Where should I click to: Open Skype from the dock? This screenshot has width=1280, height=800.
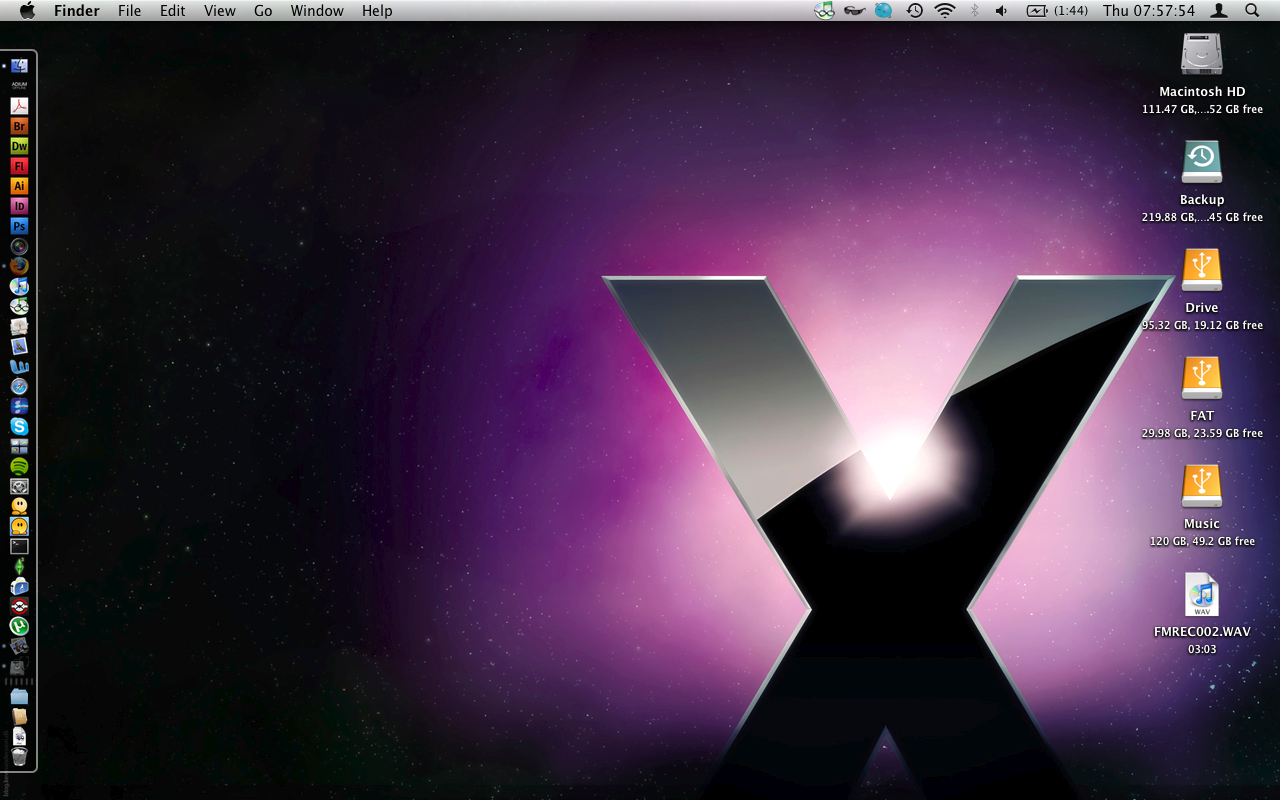[x=19, y=426]
